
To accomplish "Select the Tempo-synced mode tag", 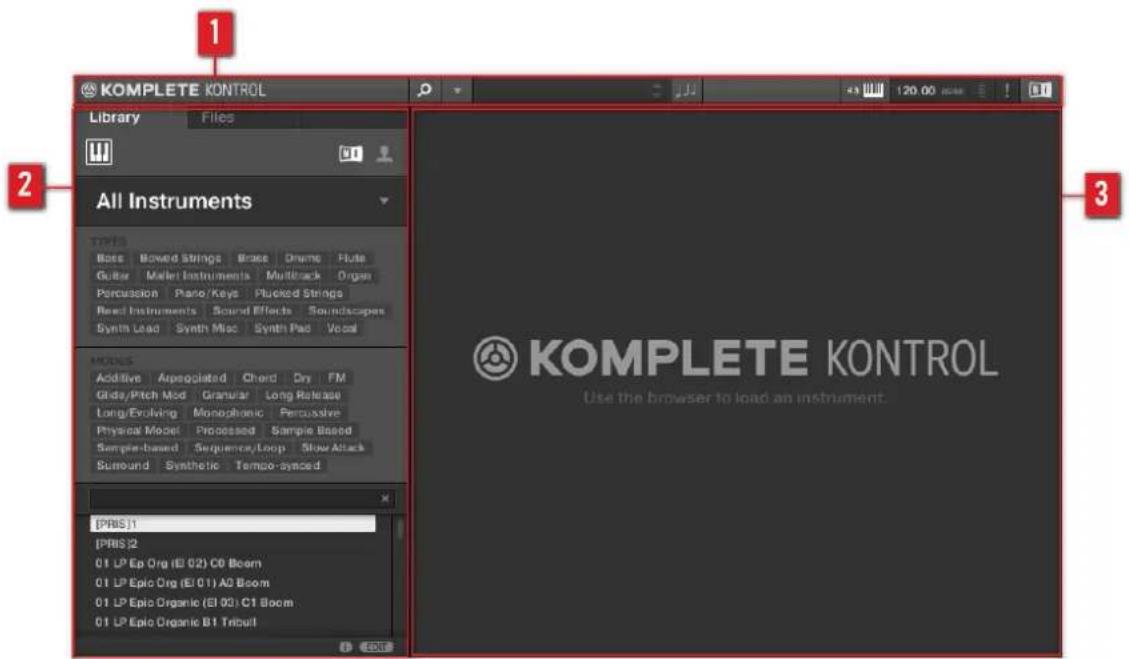I will tap(277, 465).
